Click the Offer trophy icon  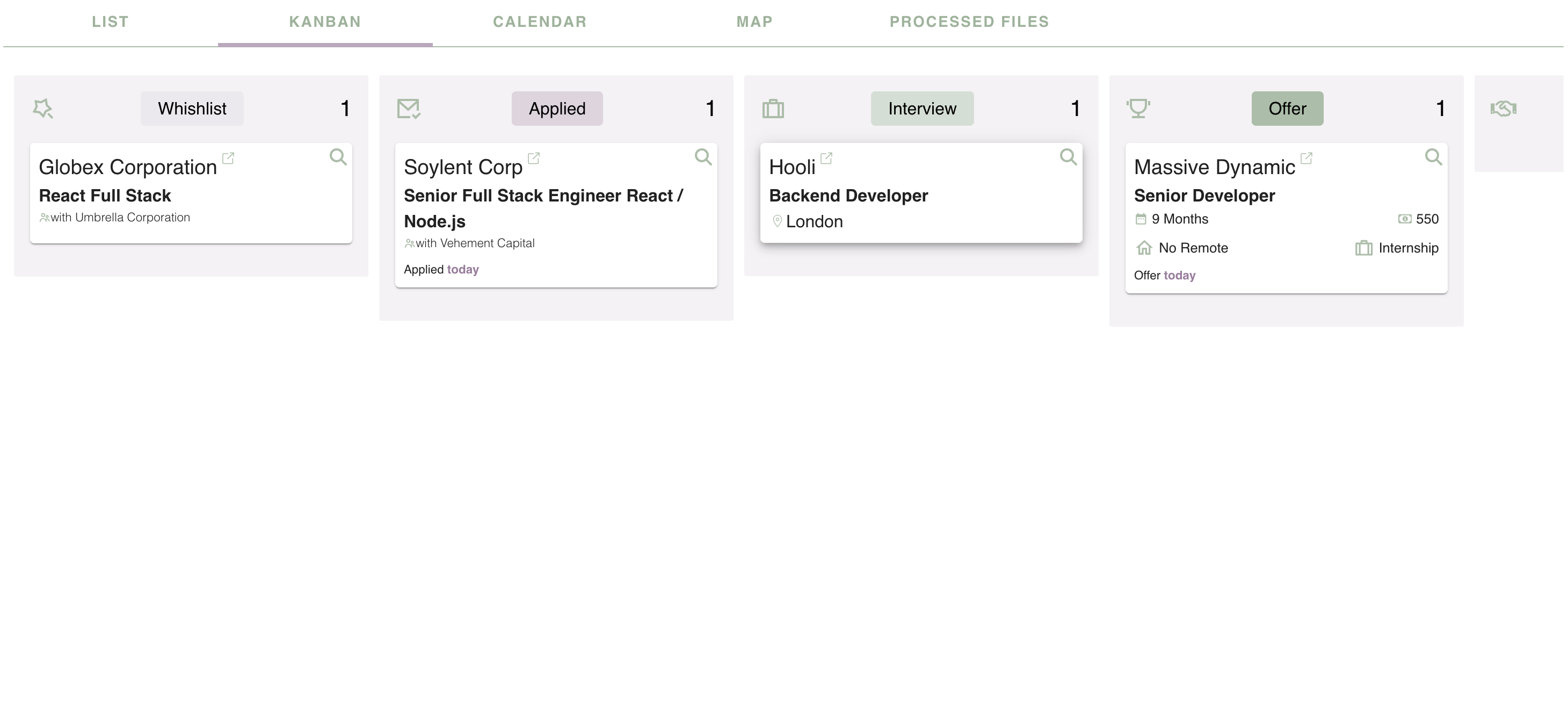tap(1138, 109)
